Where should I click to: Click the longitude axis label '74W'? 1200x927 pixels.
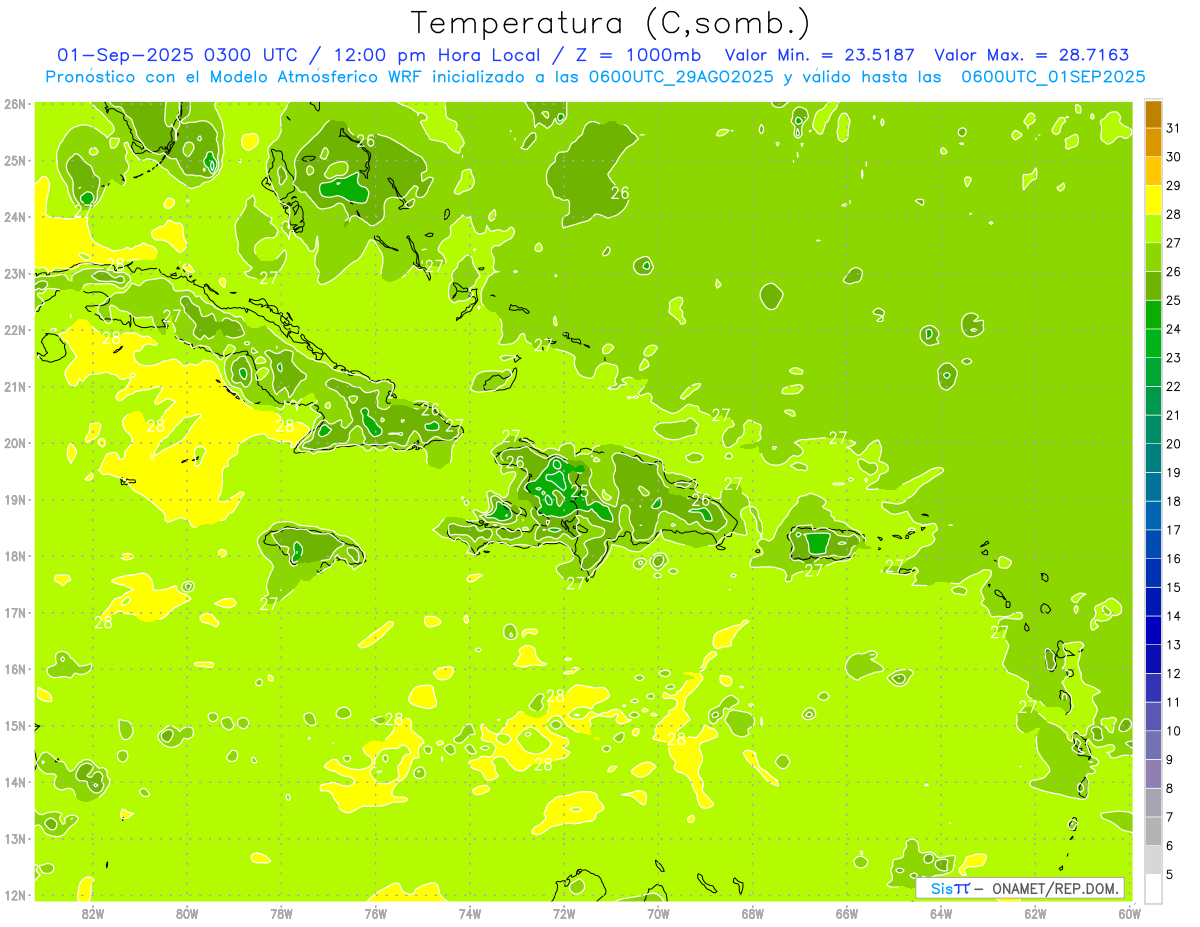[470, 913]
